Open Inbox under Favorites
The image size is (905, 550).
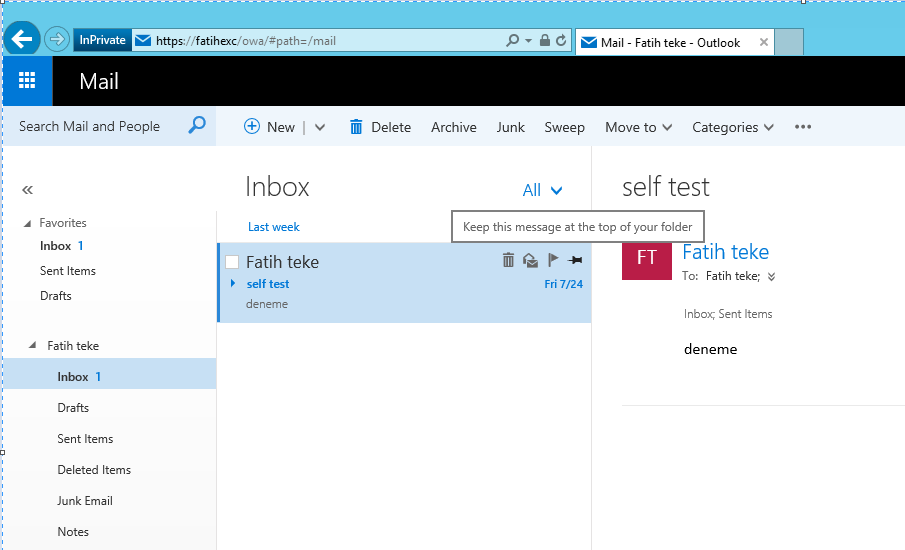click(x=55, y=246)
